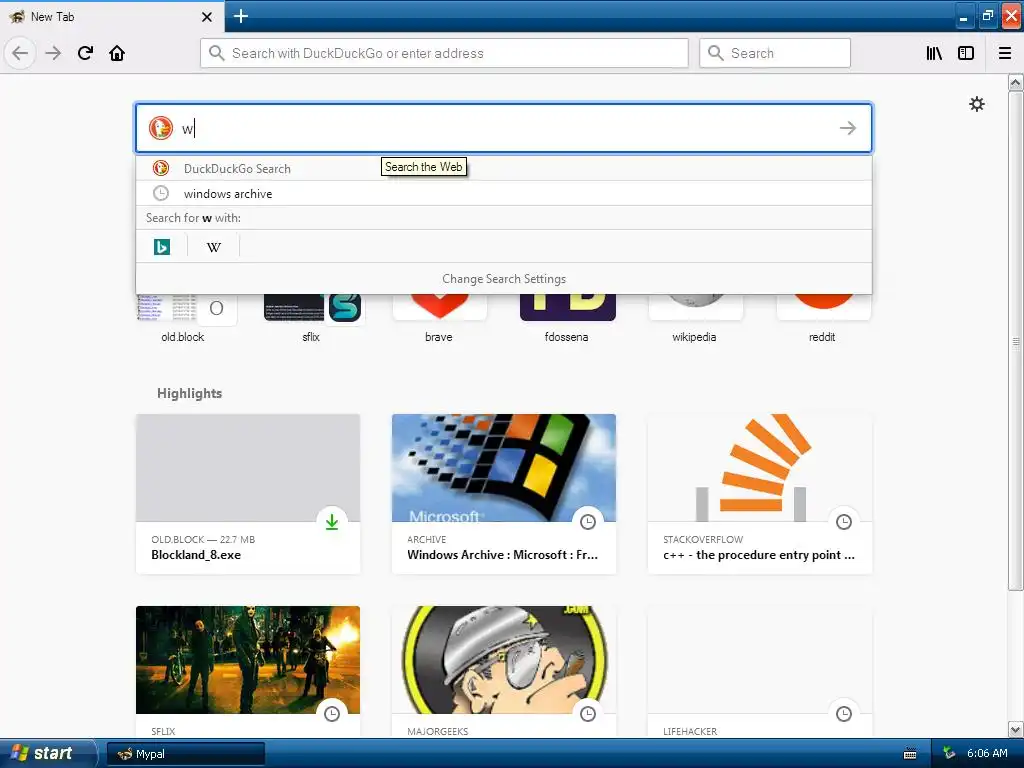This screenshot has height=768, width=1024.
Task: Click history clock icon on Stack Overflow card
Action: (844, 522)
